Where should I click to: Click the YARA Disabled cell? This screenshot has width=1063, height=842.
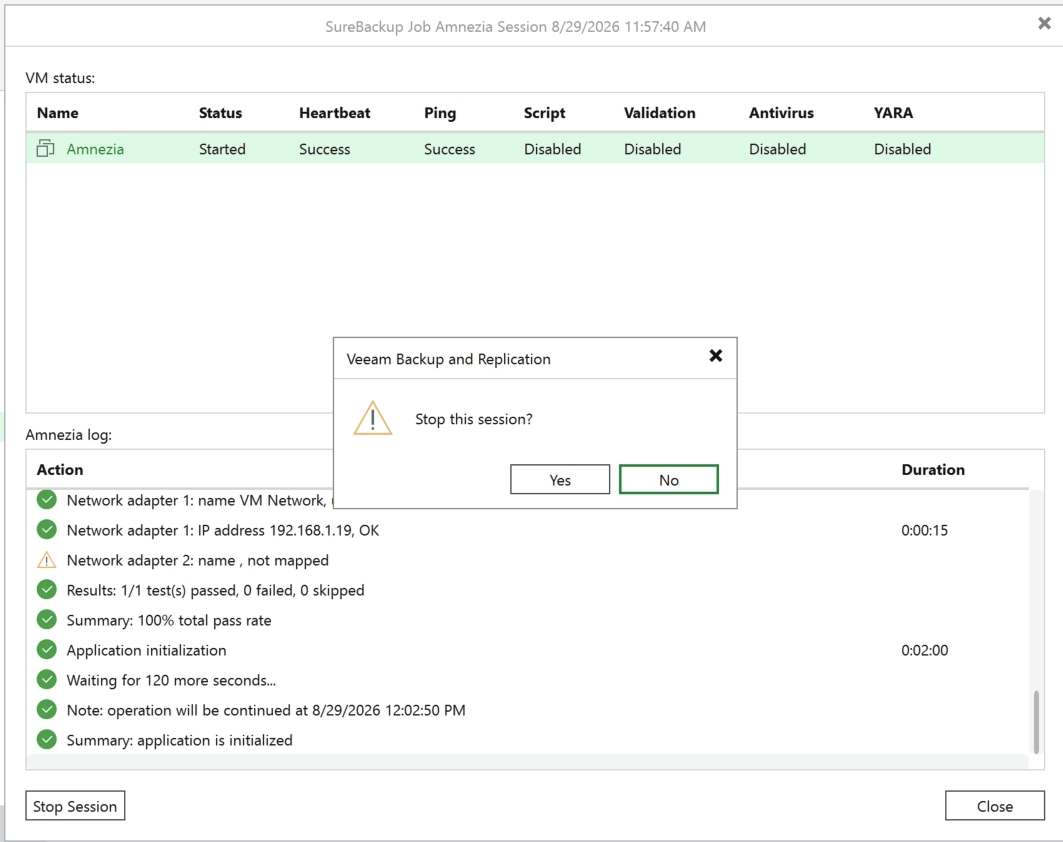(x=902, y=149)
